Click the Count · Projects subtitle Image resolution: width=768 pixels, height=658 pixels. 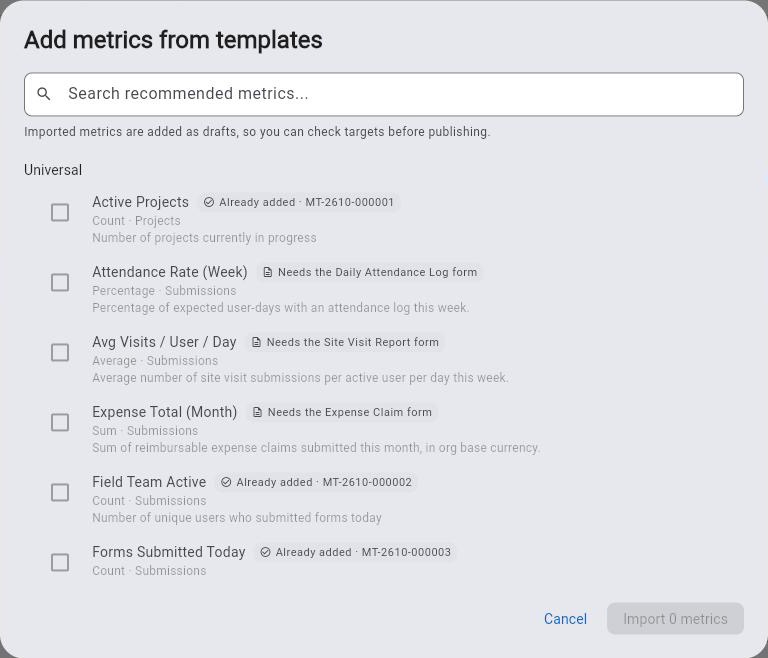coord(136,221)
